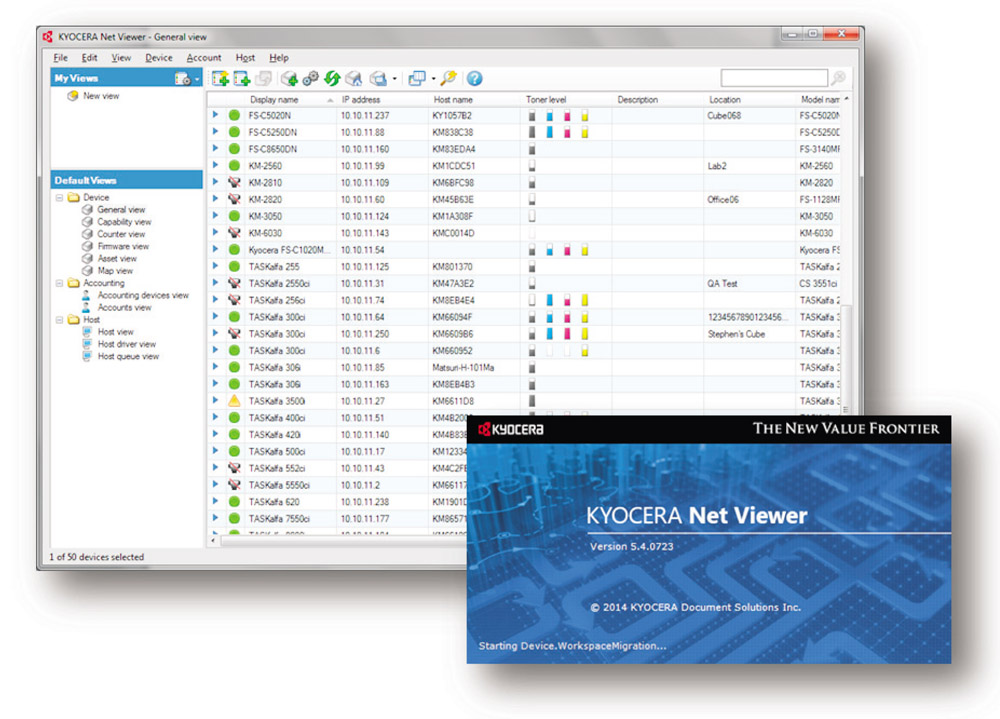Open communication settings gears icon in toolbar
This screenshot has height=719, width=1000.
[x=311, y=78]
